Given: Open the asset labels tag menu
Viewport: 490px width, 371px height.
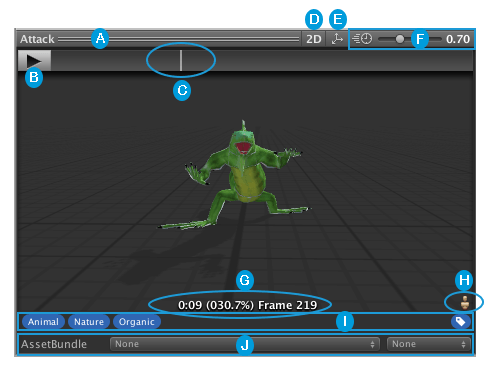Looking at the screenshot, I should coord(461,322).
